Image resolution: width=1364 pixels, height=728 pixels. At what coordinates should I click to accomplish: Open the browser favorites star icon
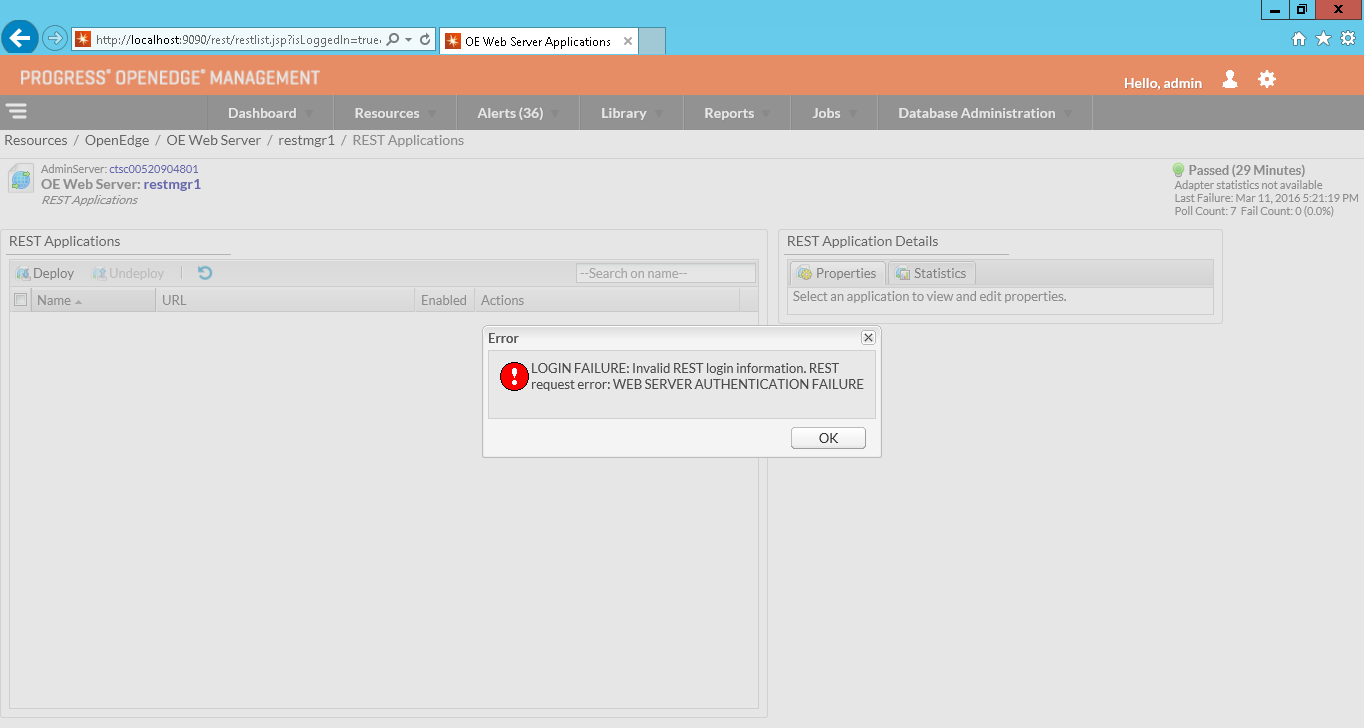pos(1323,39)
